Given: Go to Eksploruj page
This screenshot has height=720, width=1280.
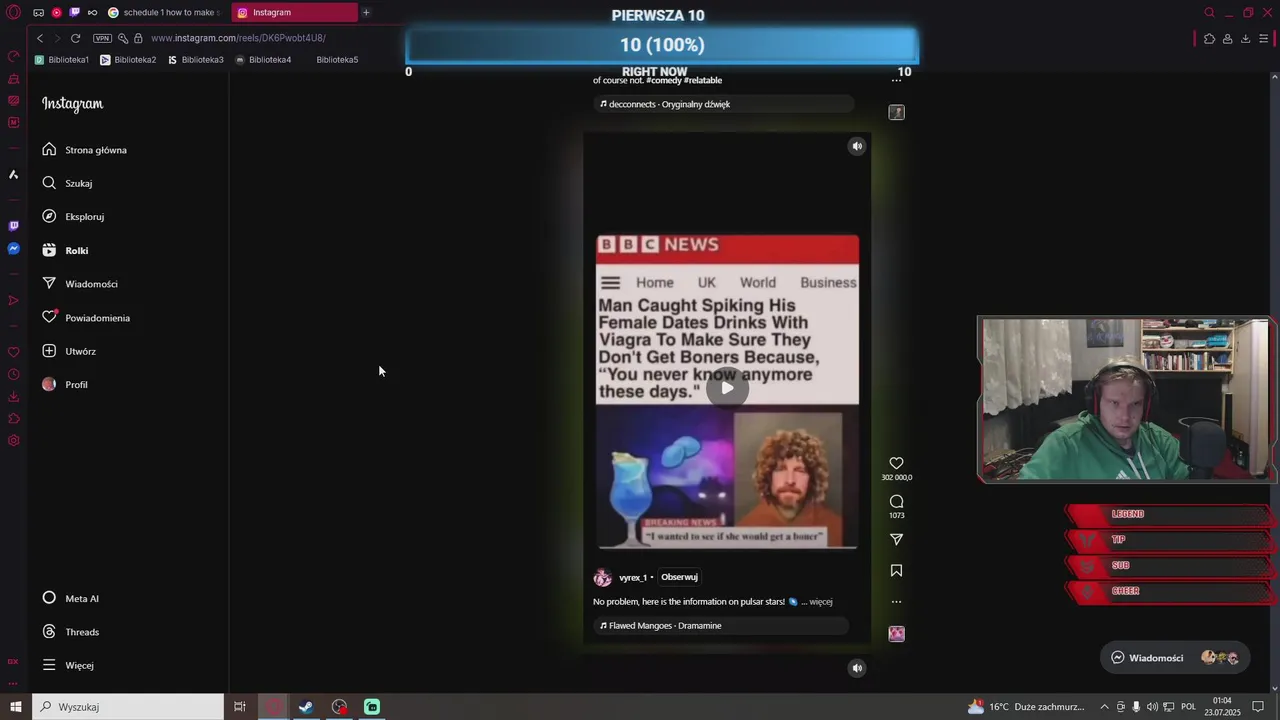Looking at the screenshot, I should (x=74, y=216).
